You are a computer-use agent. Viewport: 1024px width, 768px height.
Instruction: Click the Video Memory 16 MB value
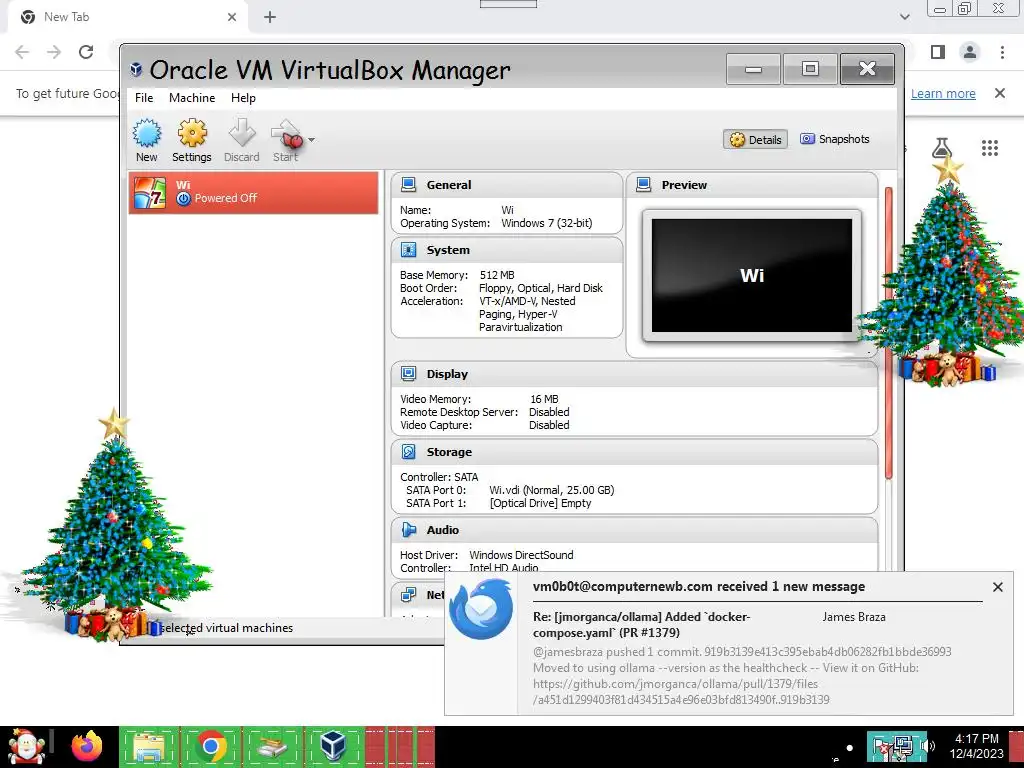[x=544, y=399]
